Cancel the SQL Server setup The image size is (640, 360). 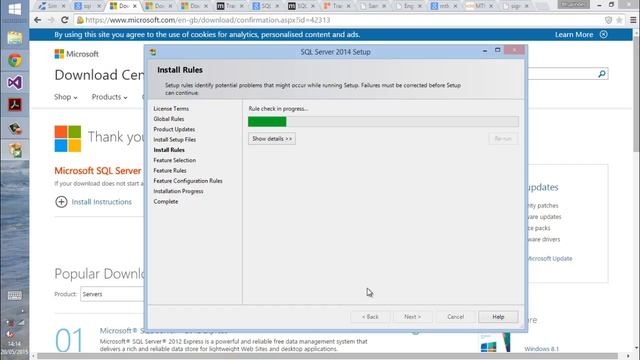(456, 317)
